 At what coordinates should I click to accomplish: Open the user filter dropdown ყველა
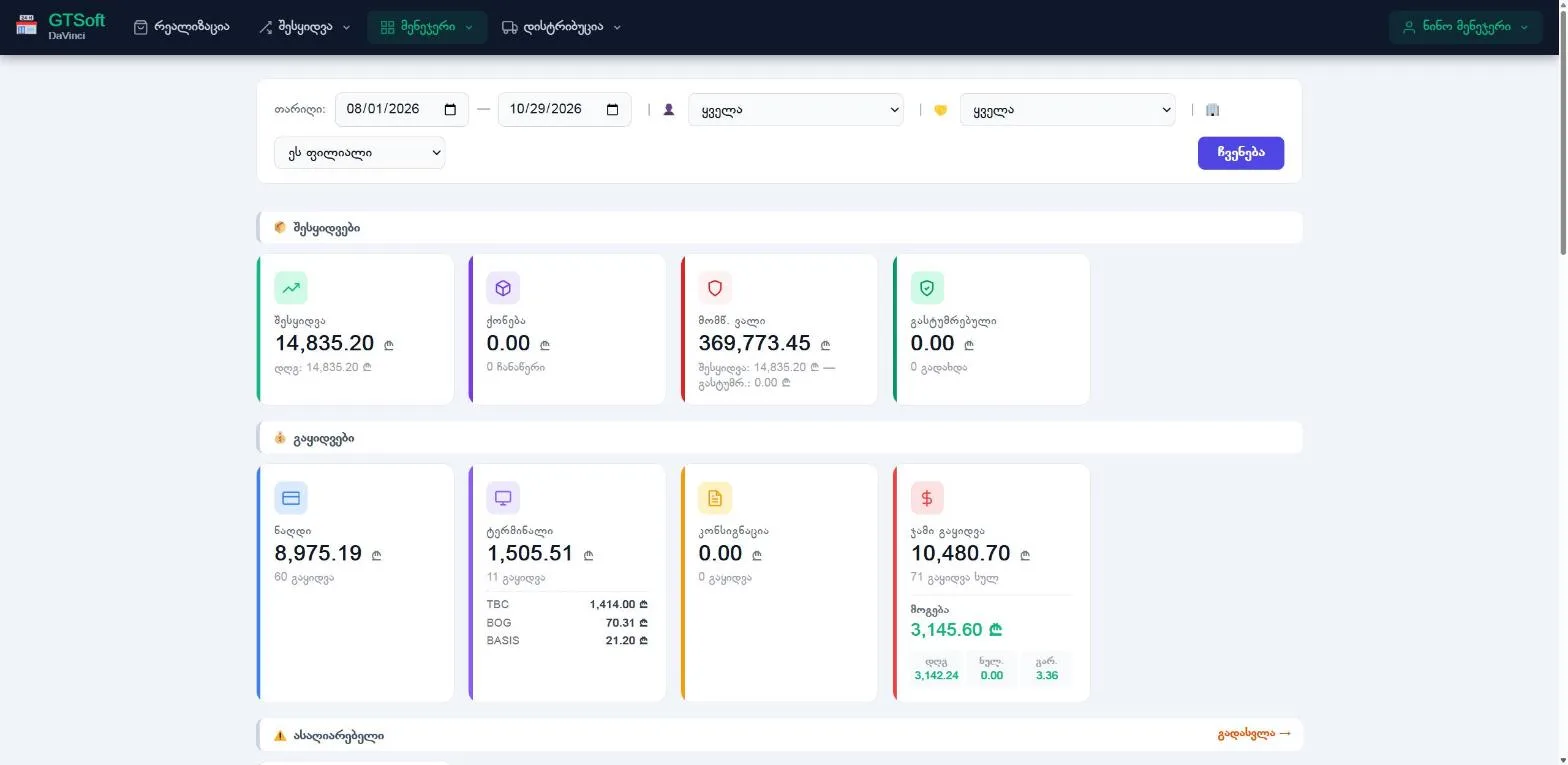796,110
